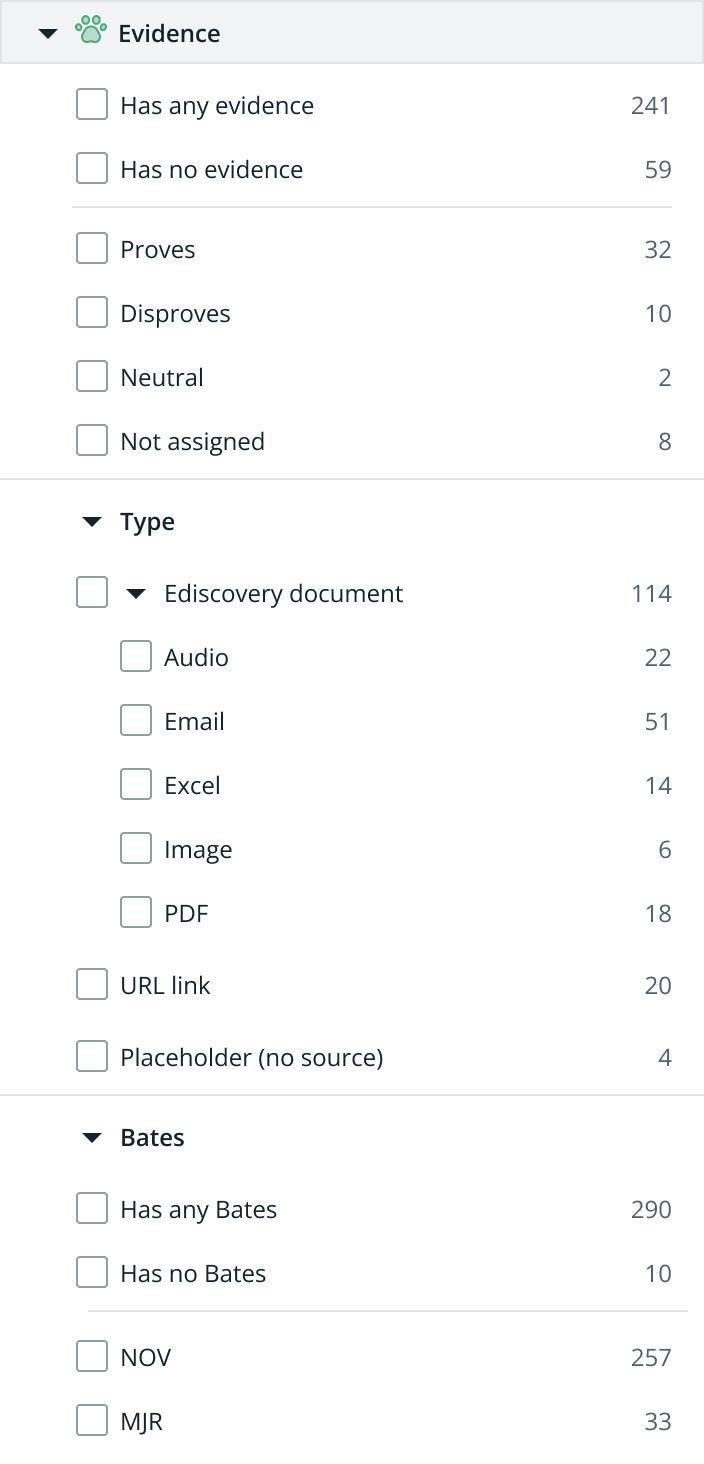
Task: Collapse the Ediscovery document subtree
Action: 136,594
